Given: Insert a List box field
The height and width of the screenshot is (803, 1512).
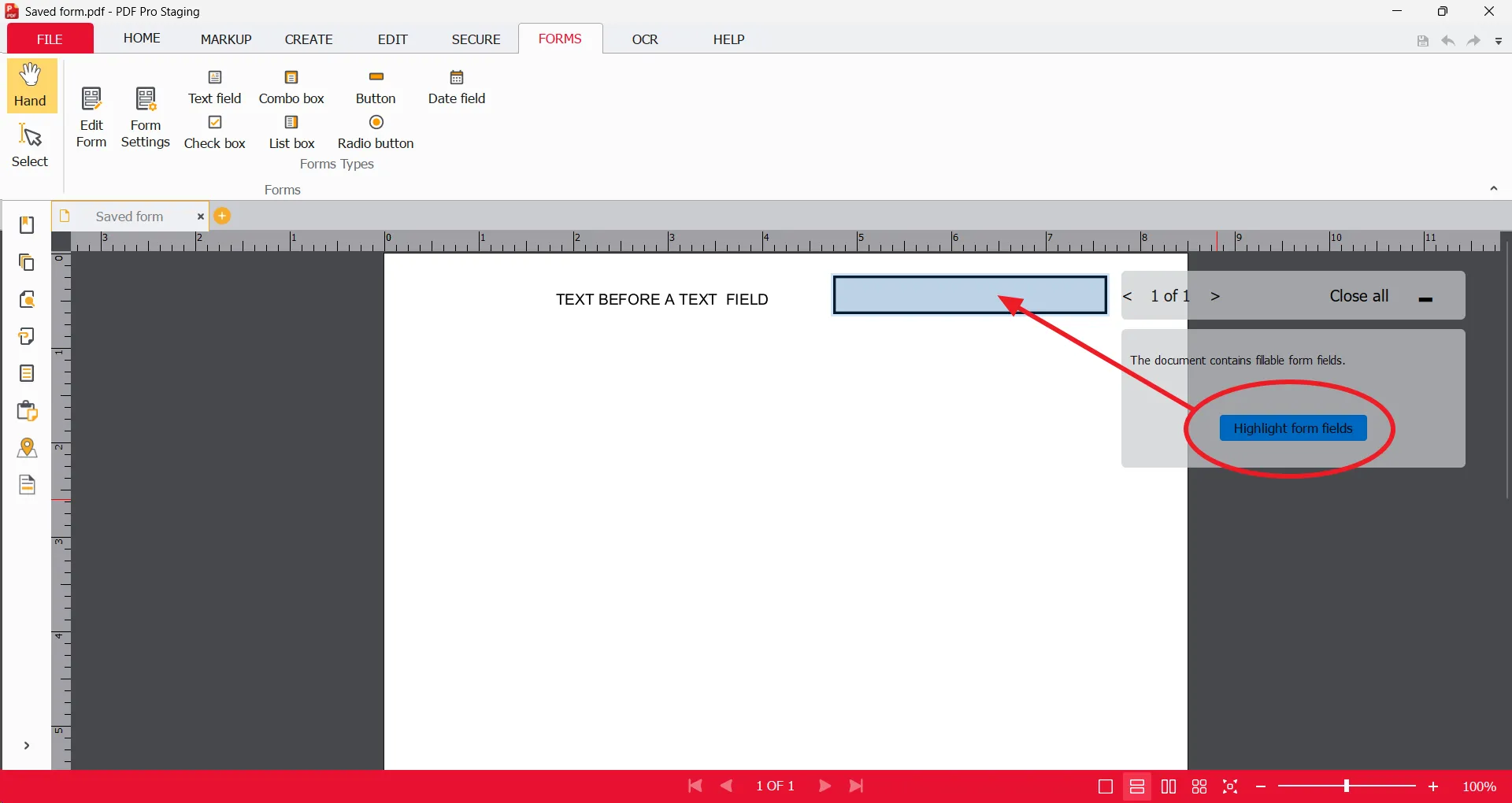Looking at the screenshot, I should pyautogui.click(x=291, y=132).
